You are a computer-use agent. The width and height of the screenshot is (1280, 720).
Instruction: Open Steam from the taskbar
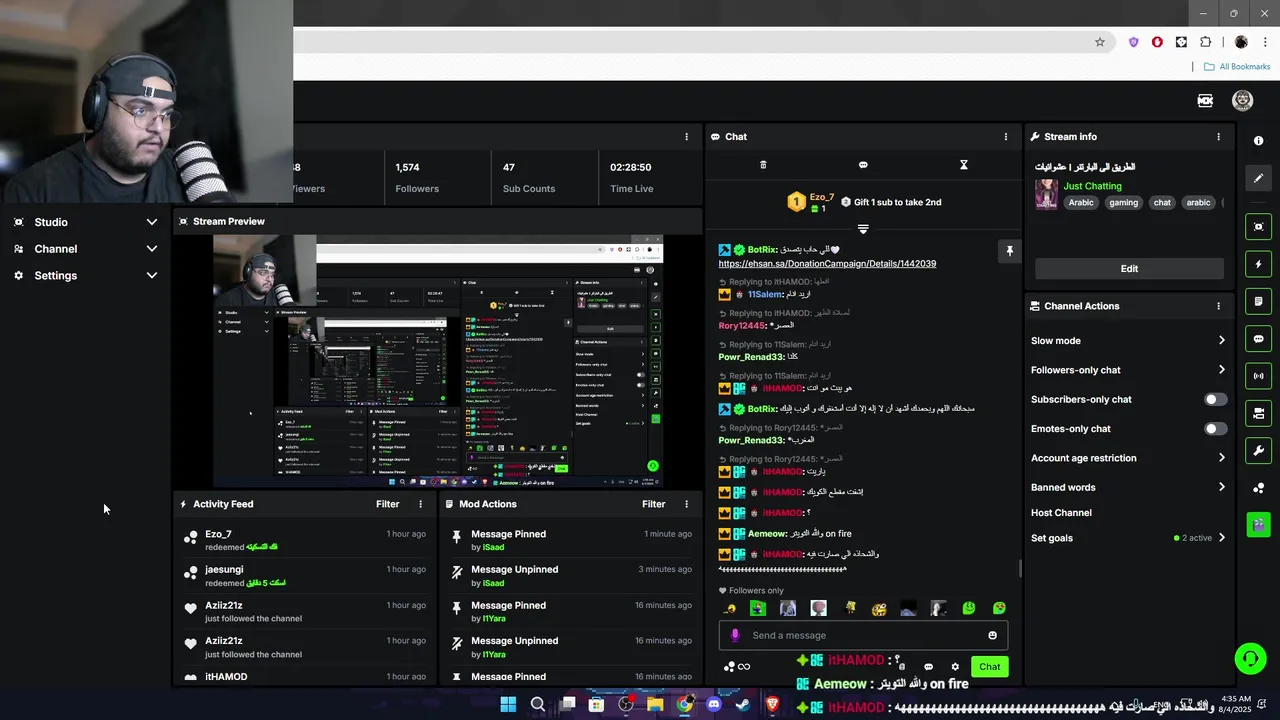pyautogui.click(x=743, y=705)
